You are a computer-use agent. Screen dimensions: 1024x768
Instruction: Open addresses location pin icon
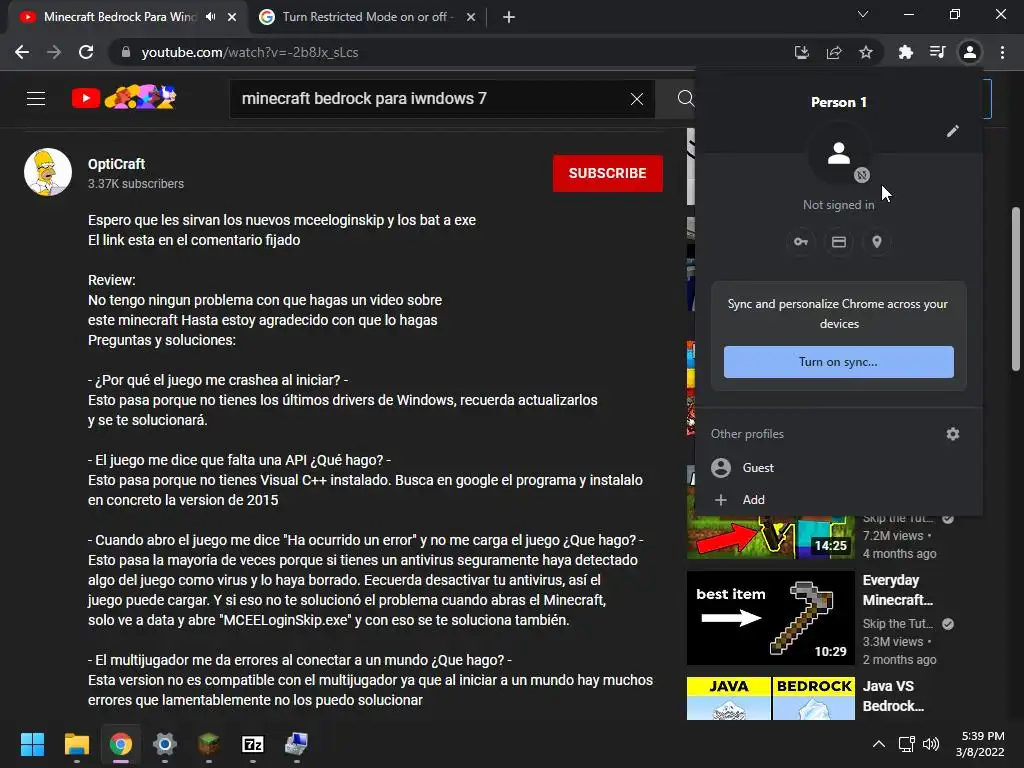point(877,242)
